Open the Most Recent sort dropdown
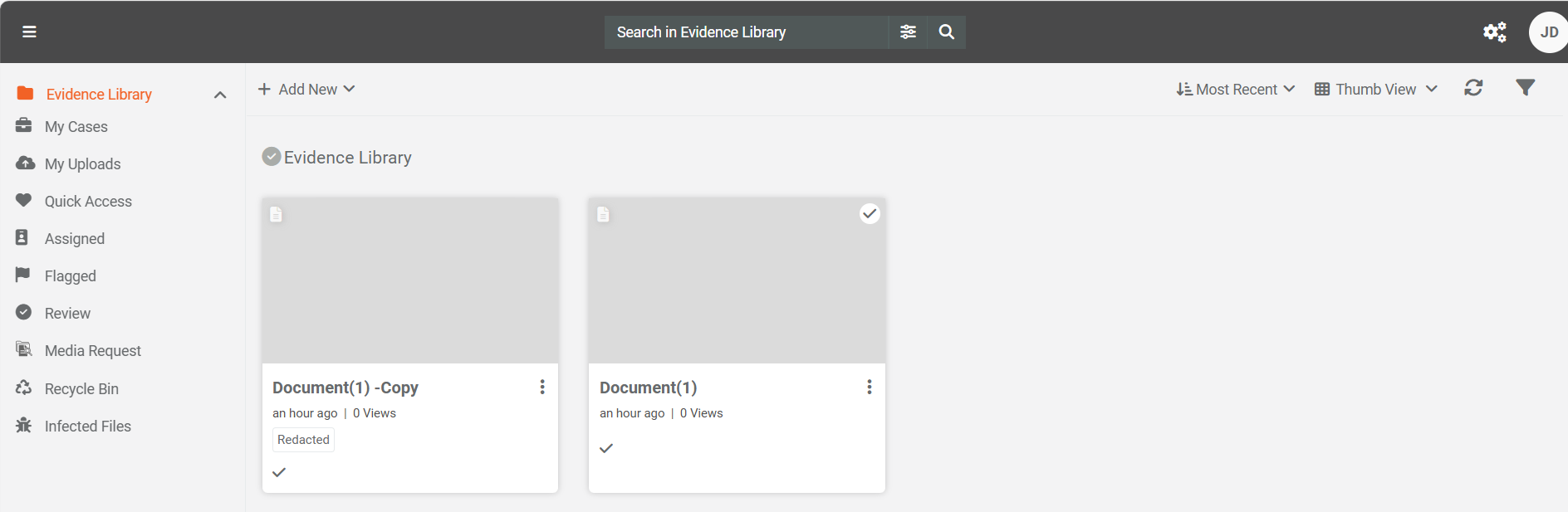This screenshot has height=512, width=1568. click(1236, 89)
